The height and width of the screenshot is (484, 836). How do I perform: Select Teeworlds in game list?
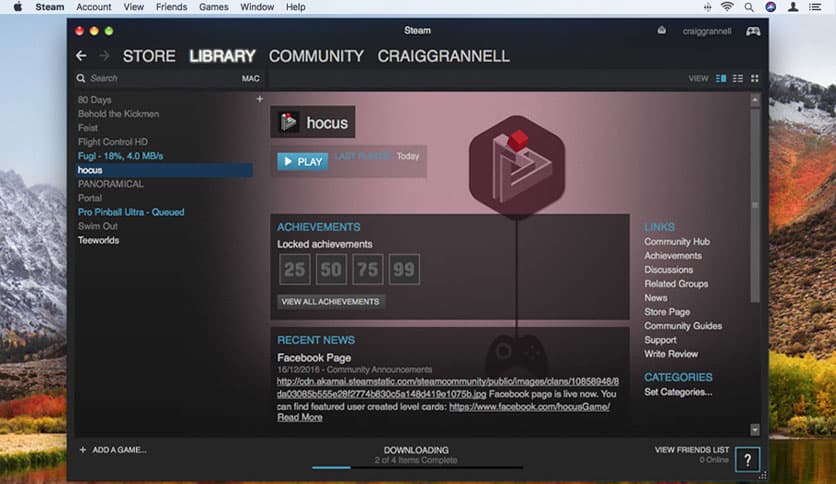click(99, 240)
